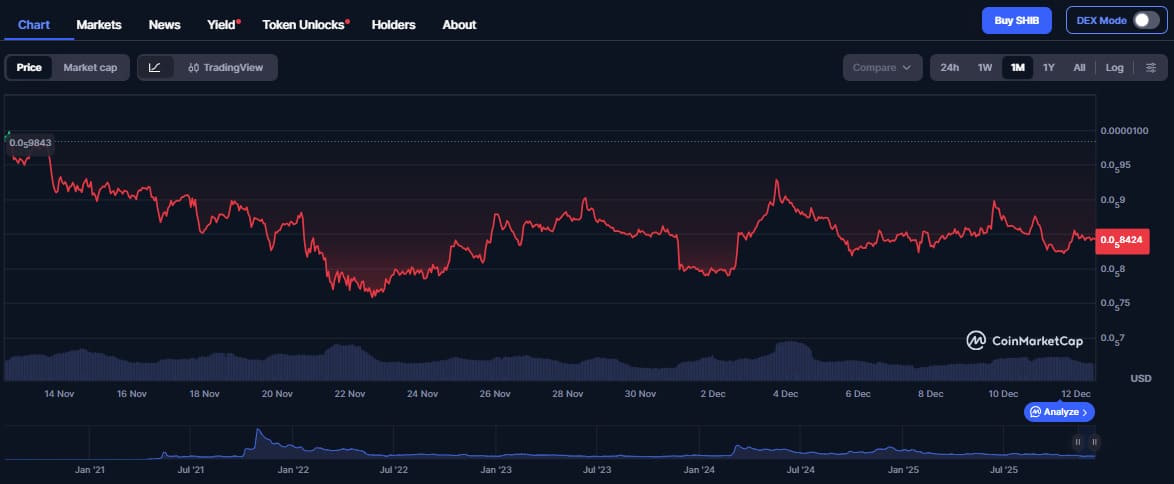Switch to the line chart view icon

155,67
